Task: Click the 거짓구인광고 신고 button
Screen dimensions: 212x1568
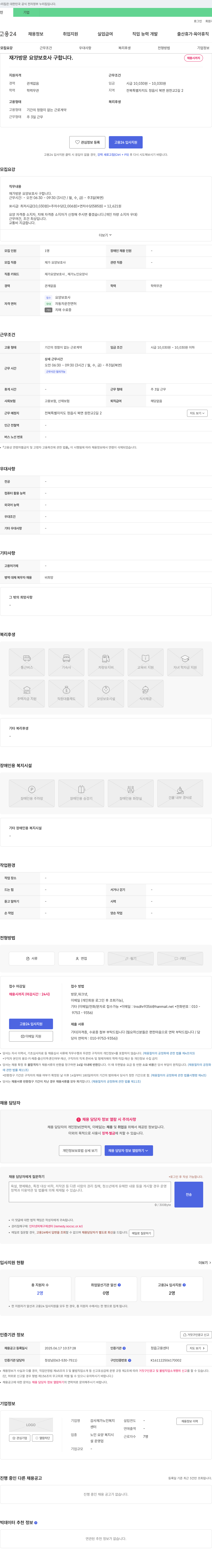Action: [x=196, y=1335]
